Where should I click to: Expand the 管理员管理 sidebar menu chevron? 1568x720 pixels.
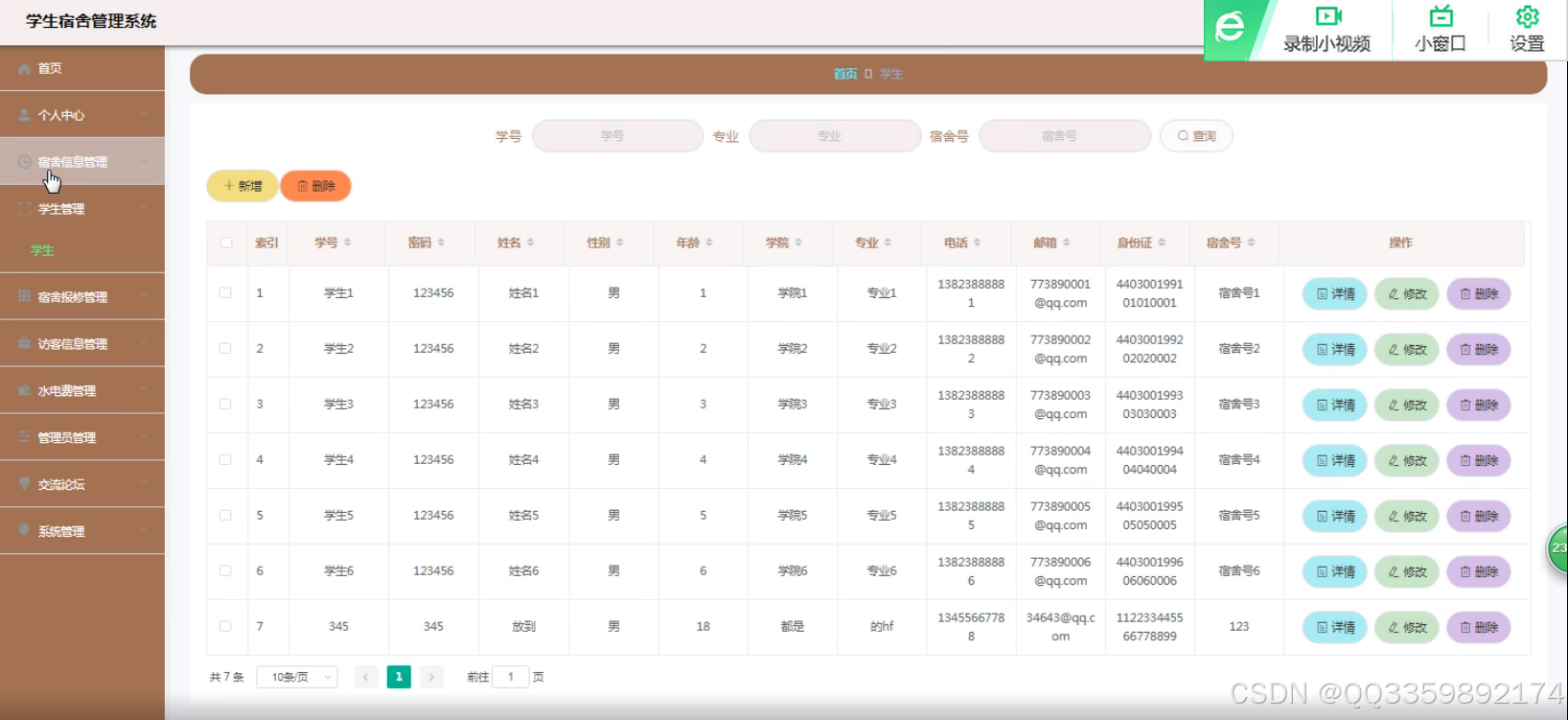[144, 437]
